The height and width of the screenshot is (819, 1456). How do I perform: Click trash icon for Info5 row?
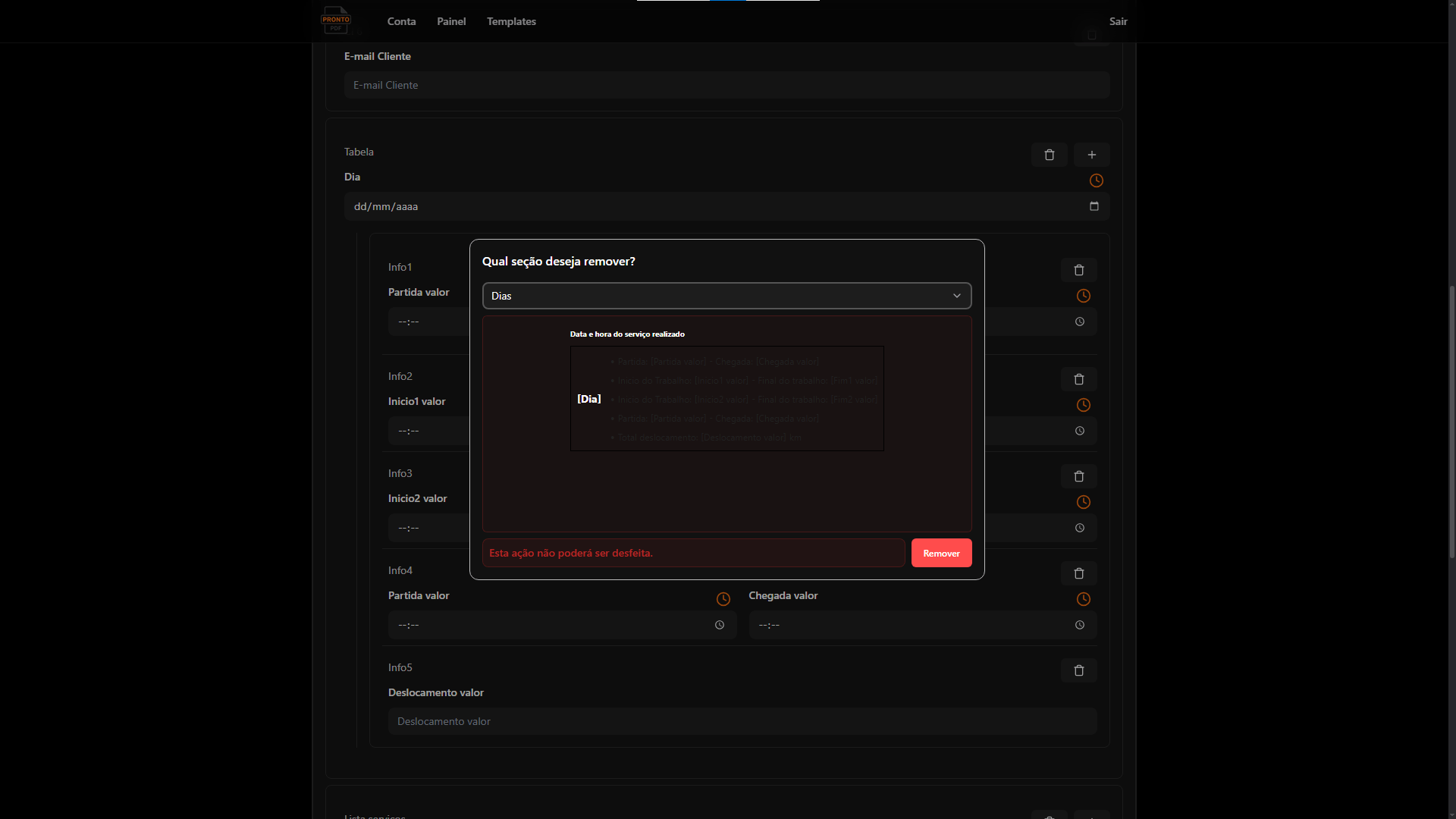(1079, 670)
